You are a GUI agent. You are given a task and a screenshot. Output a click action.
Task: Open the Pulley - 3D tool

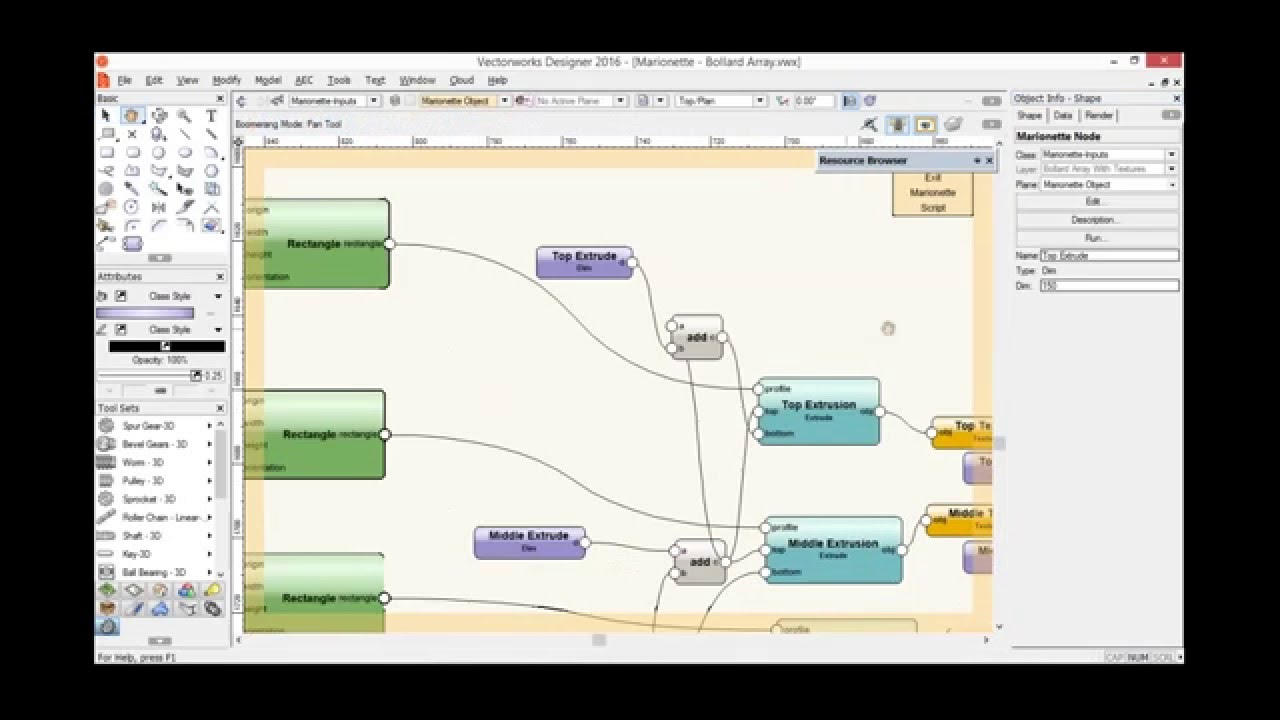(x=155, y=481)
